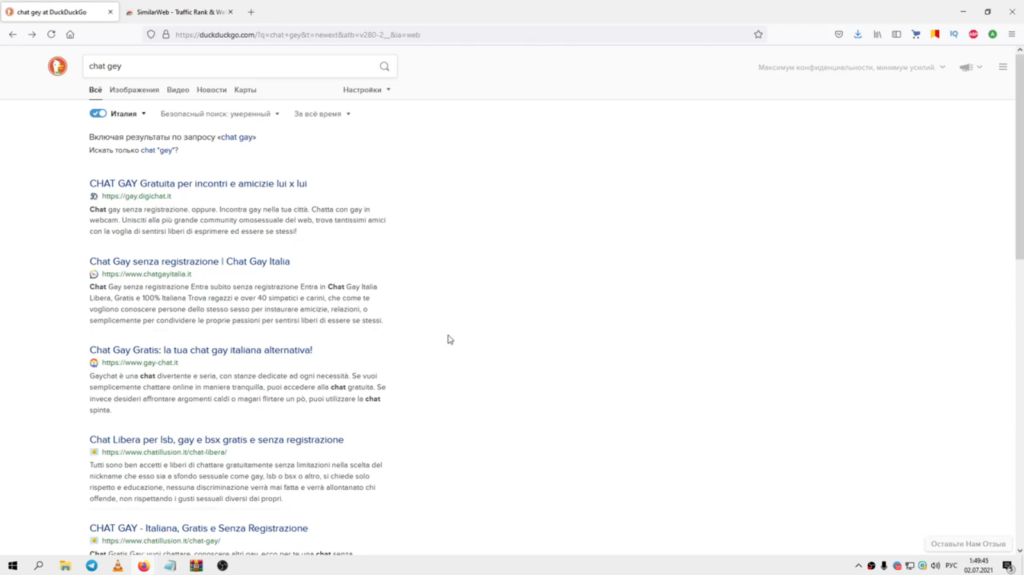Screen dimensions: 1024x575
Task: Click the search magnifier icon in search box
Action: coord(385,66)
